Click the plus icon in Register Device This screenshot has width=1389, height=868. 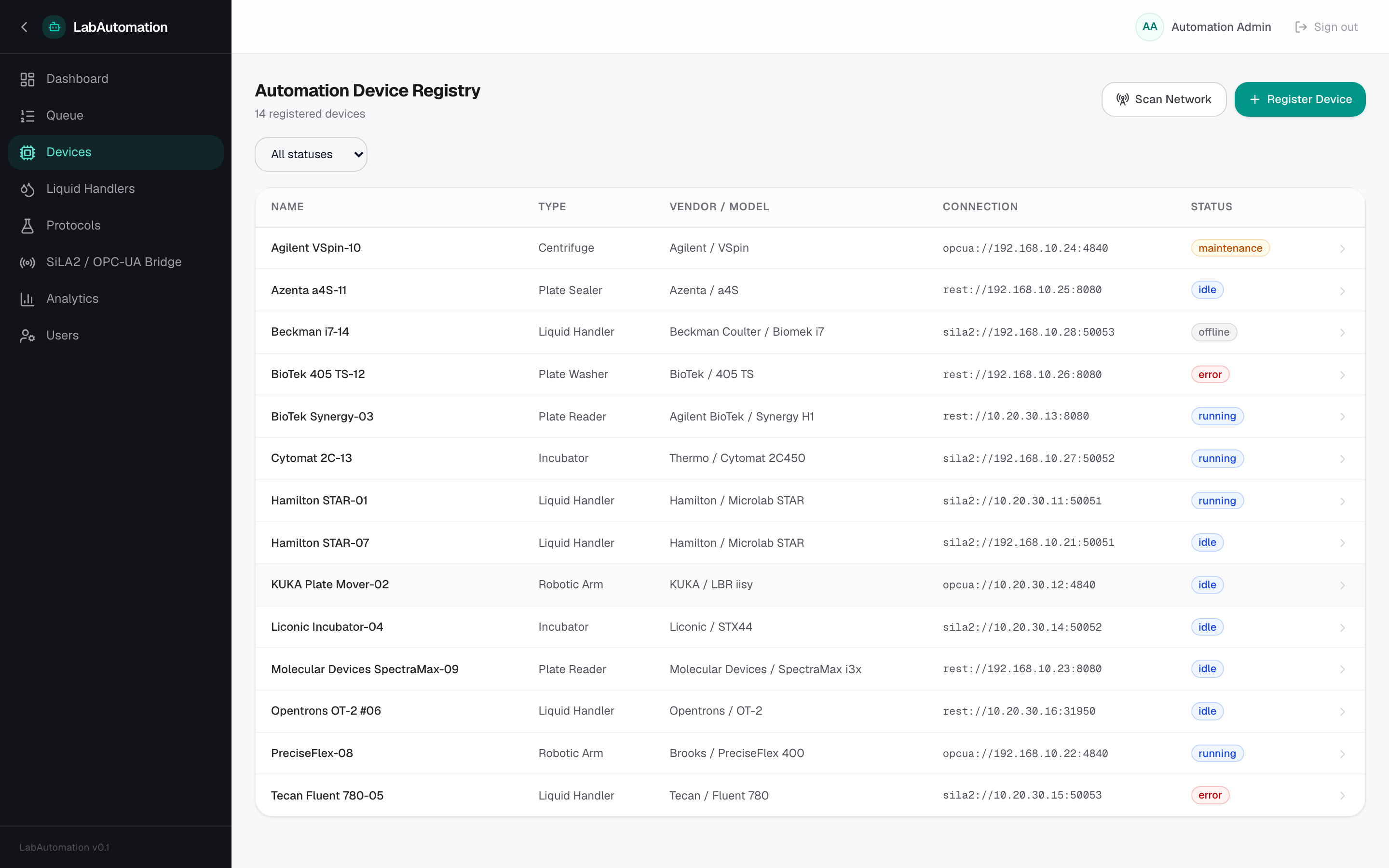(1255, 99)
